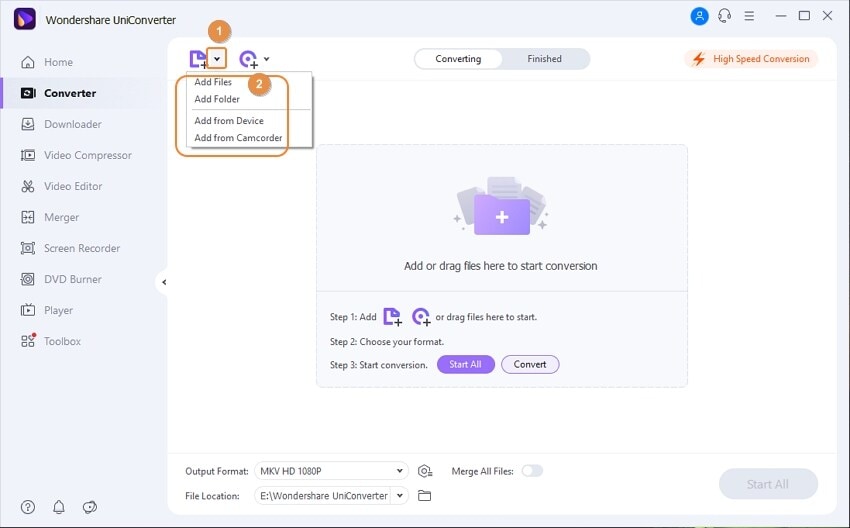Choose Add Folder from the menu
The width and height of the screenshot is (850, 528).
[x=217, y=99]
